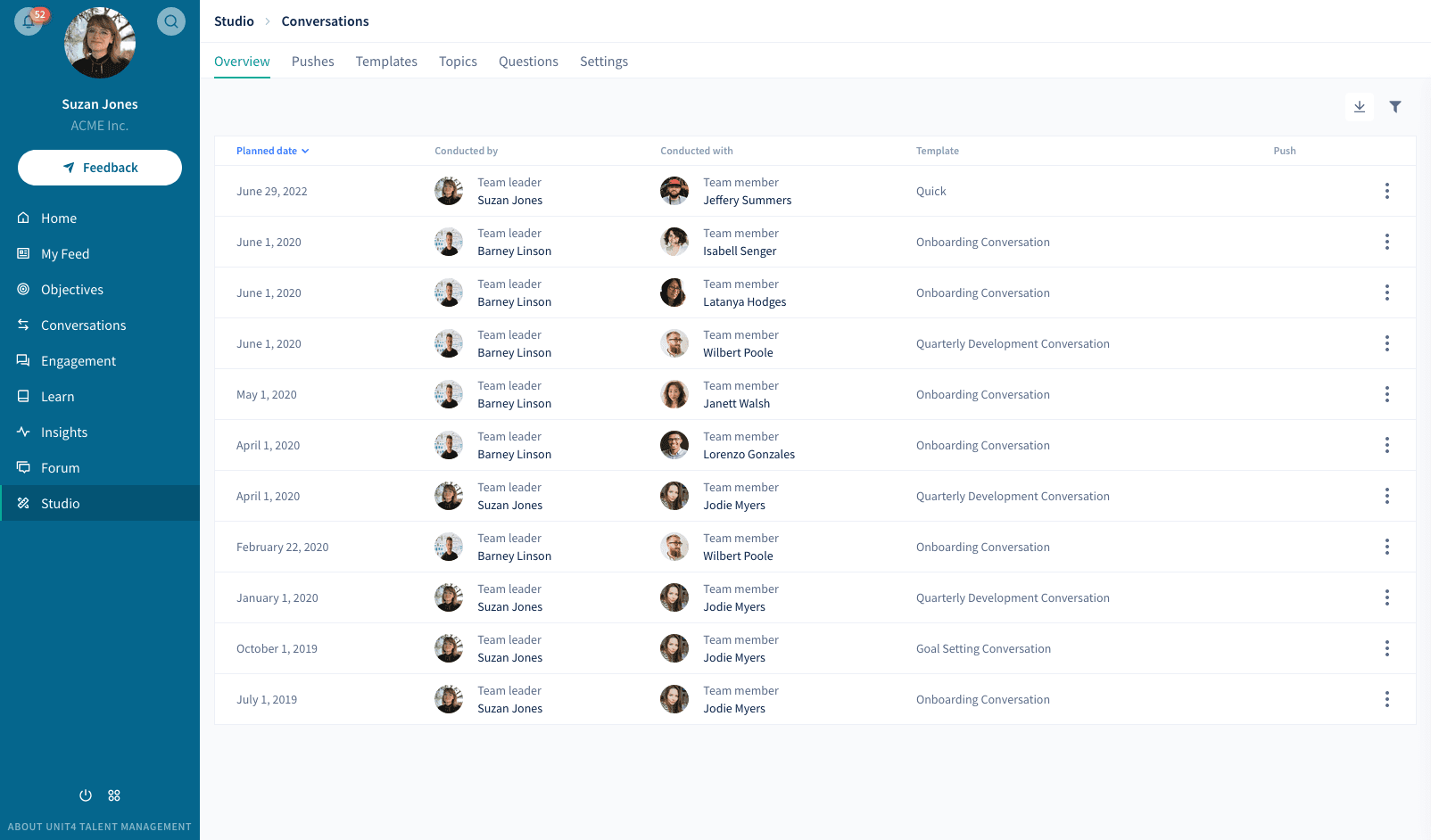Click Suzan Jones profile photo

point(99,43)
